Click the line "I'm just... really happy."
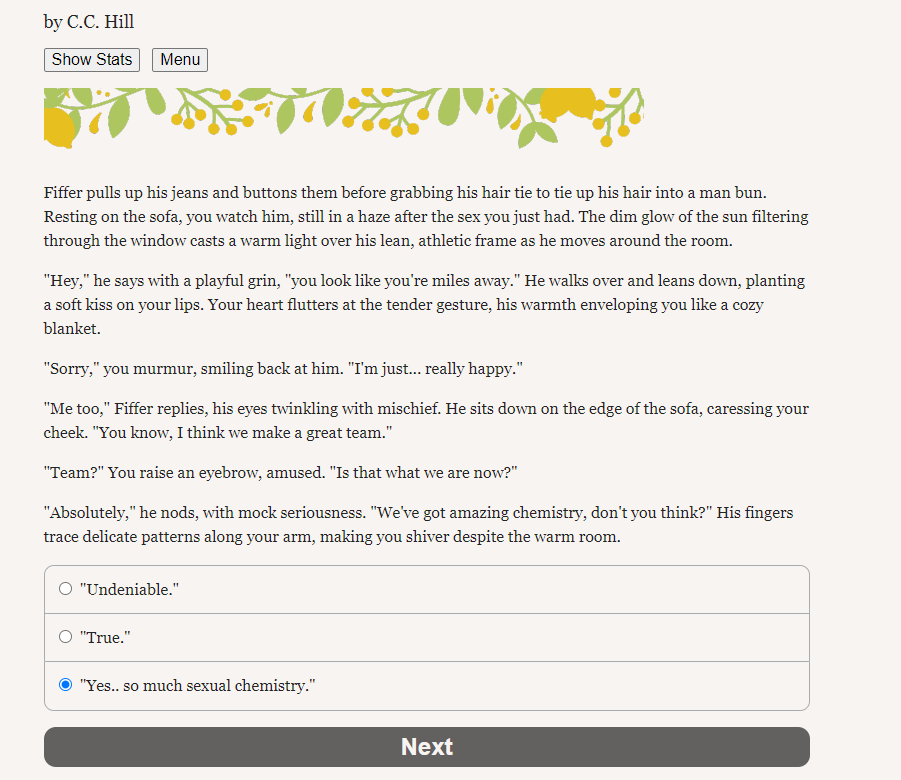The width and height of the screenshot is (901, 780). [x=435, y=368]
